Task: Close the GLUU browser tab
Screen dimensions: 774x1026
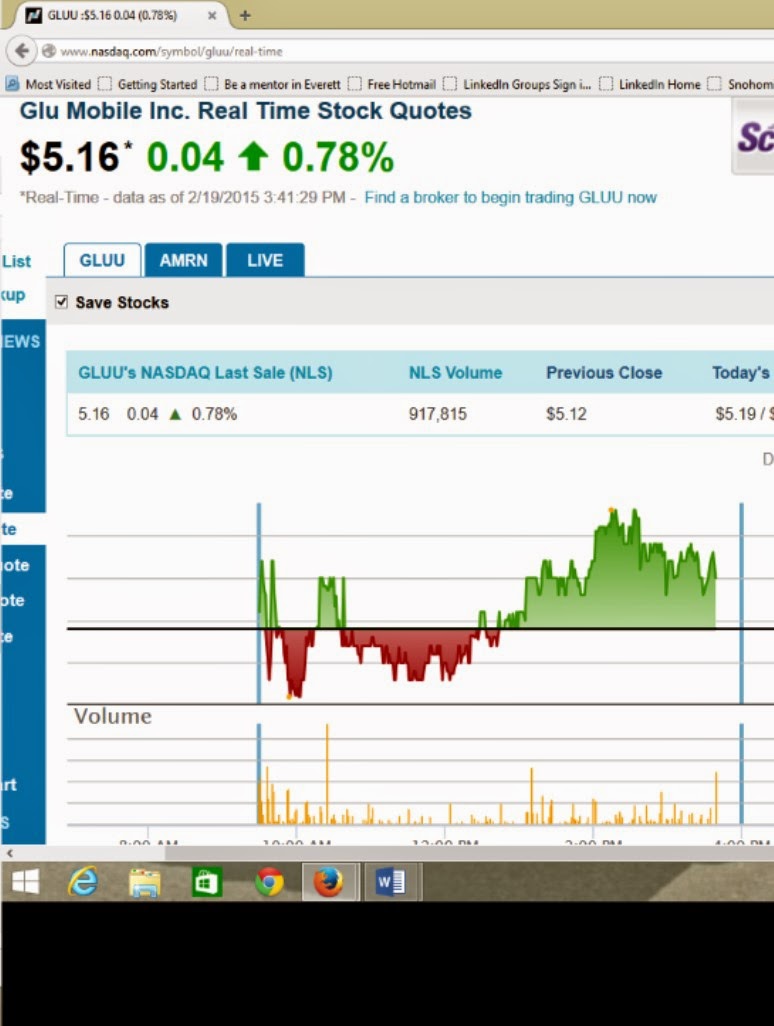Action: click(212, 16)
